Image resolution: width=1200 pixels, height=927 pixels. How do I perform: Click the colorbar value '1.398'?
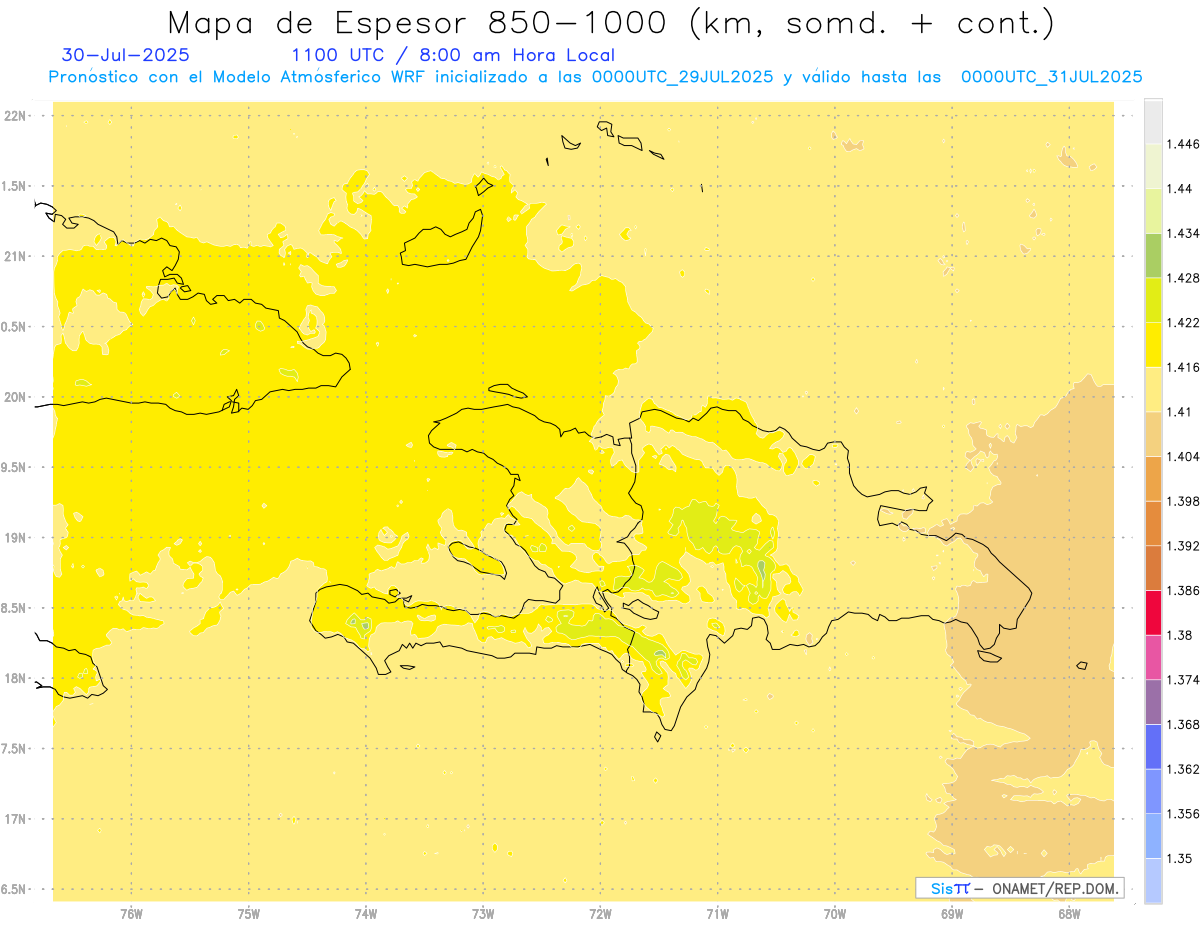point(1184,501)
